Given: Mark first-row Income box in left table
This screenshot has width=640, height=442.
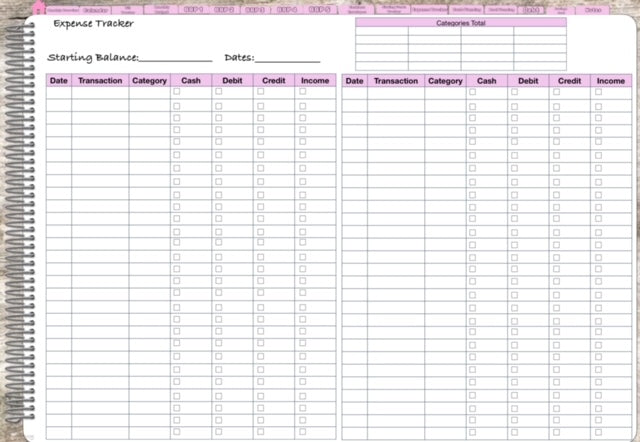Looking at the screenshot, I should [303, 92].
